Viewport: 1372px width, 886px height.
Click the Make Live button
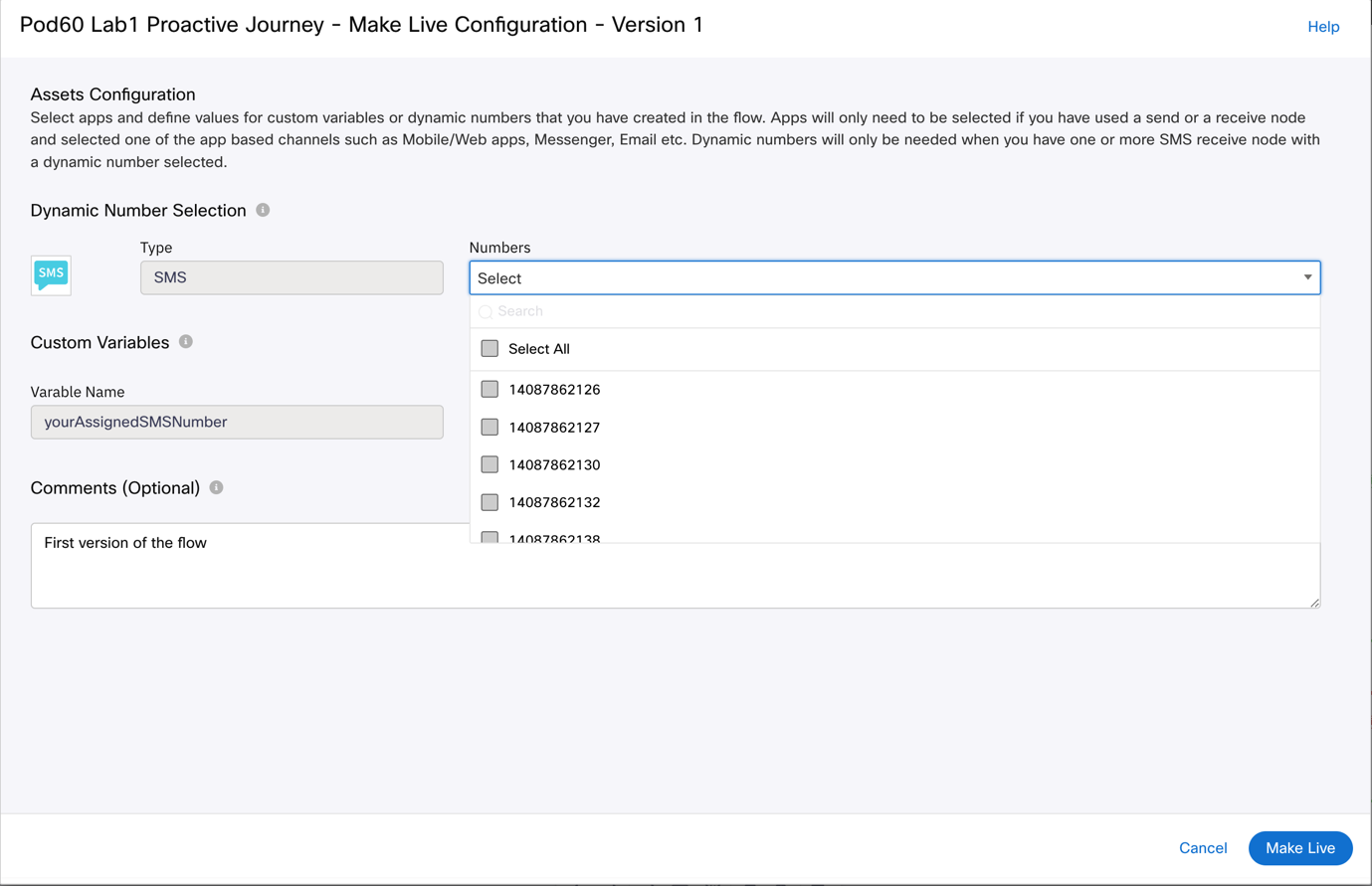(1299, 848)
